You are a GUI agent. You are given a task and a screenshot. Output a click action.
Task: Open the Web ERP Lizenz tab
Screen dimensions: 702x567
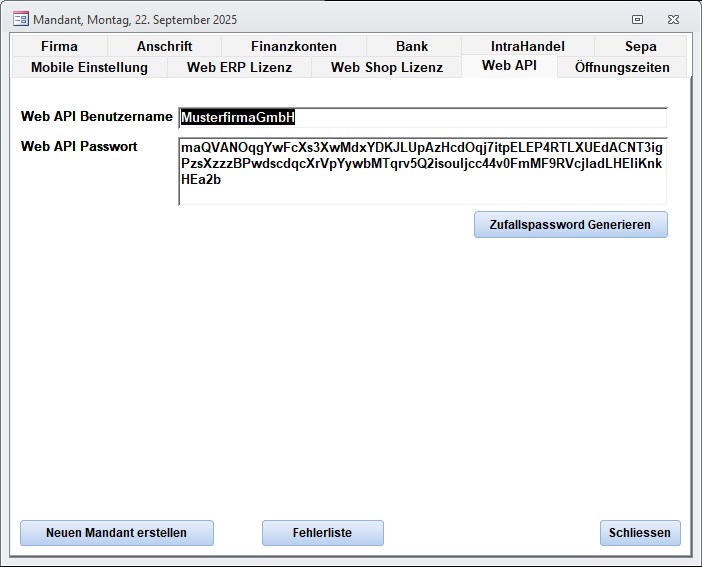pos(239,67)
